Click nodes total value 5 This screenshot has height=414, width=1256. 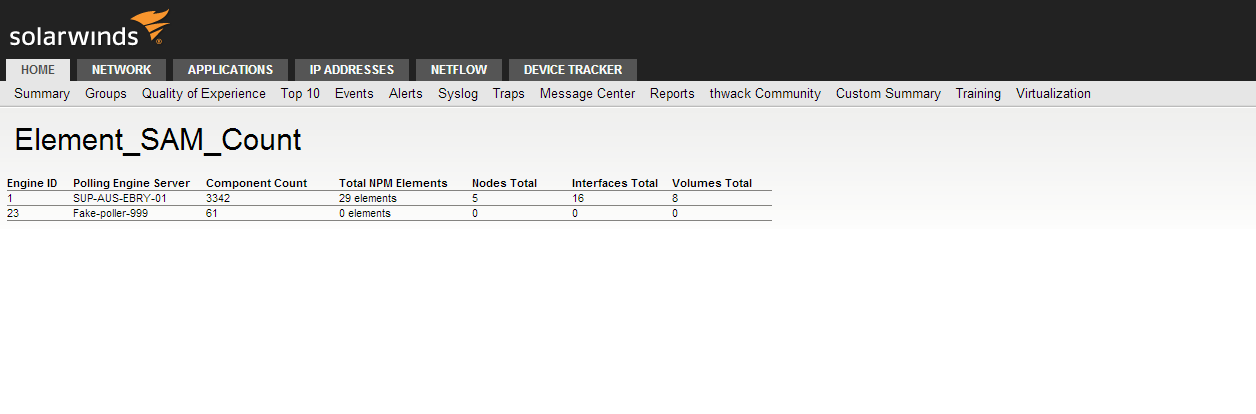475,198
